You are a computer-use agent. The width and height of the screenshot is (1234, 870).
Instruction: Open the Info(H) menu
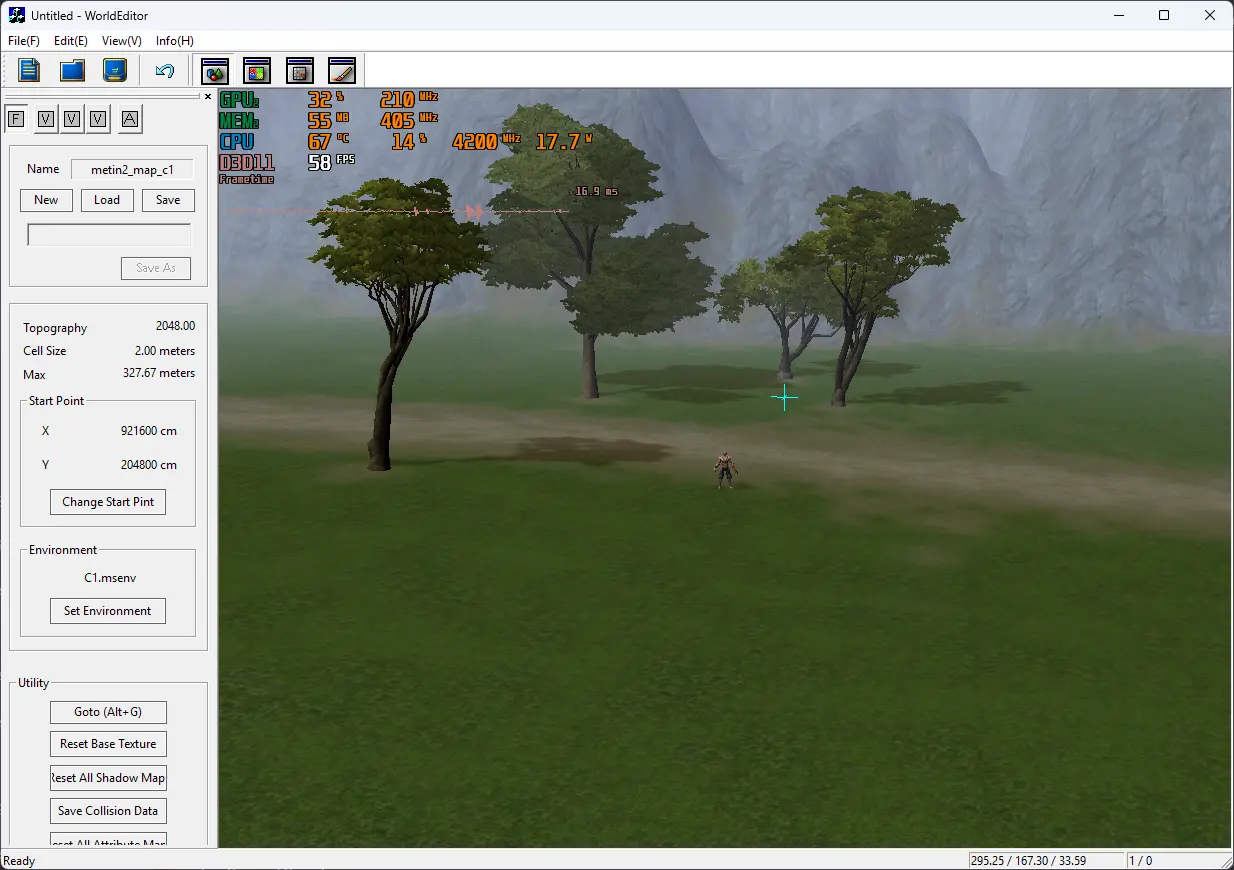175,41
